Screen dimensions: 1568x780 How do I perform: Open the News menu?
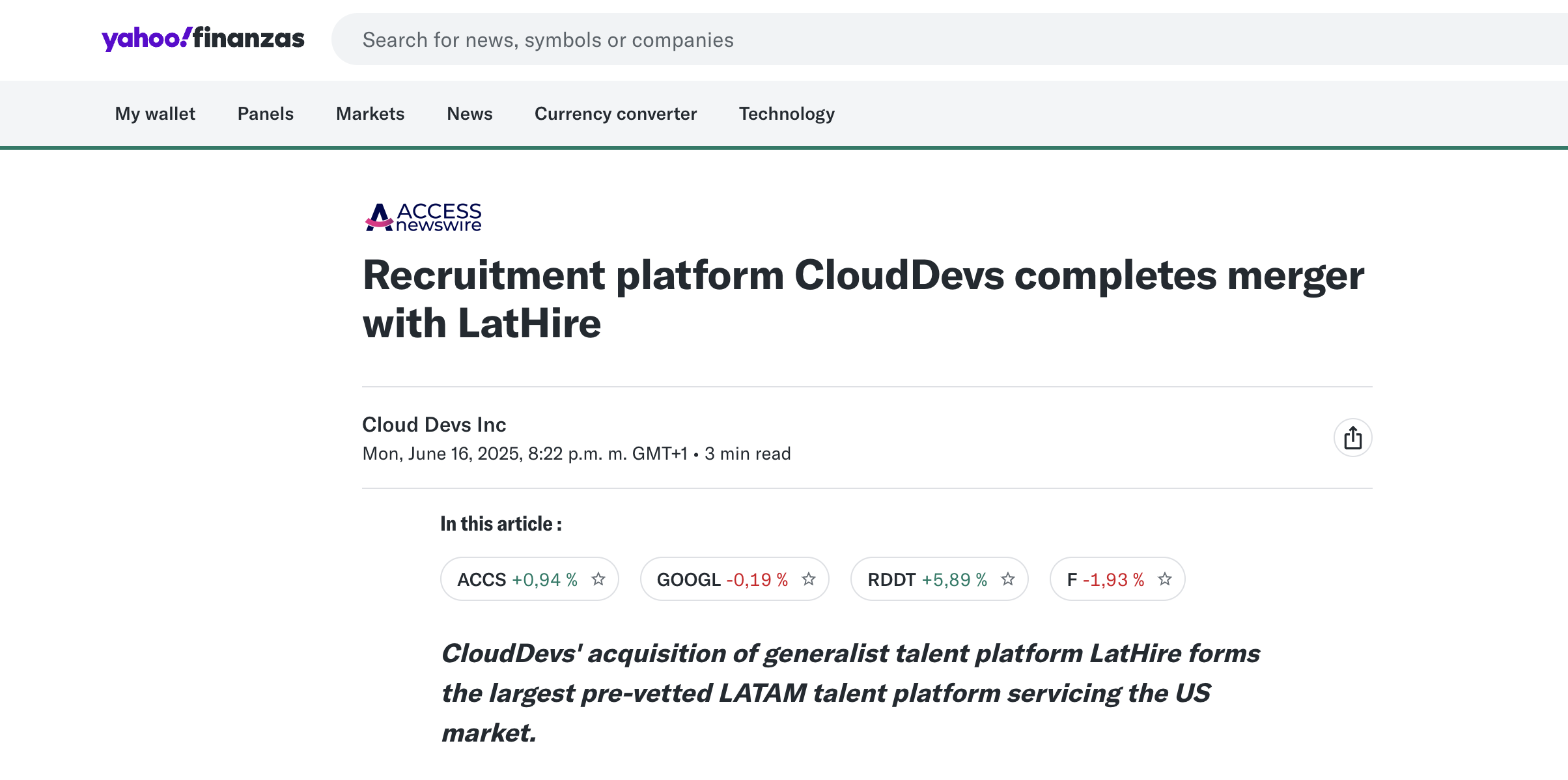[469, 114]
